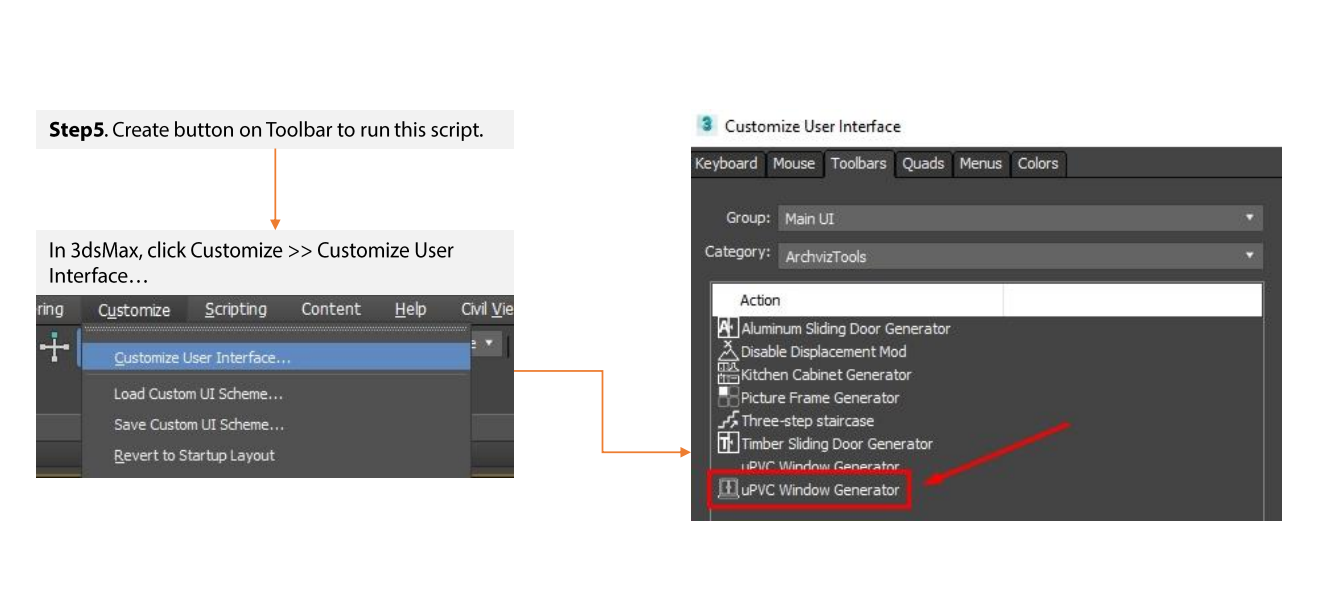This screenshot has width=1341, height=611.
Task: Go to the Quads tab
Action: (922, 163)
